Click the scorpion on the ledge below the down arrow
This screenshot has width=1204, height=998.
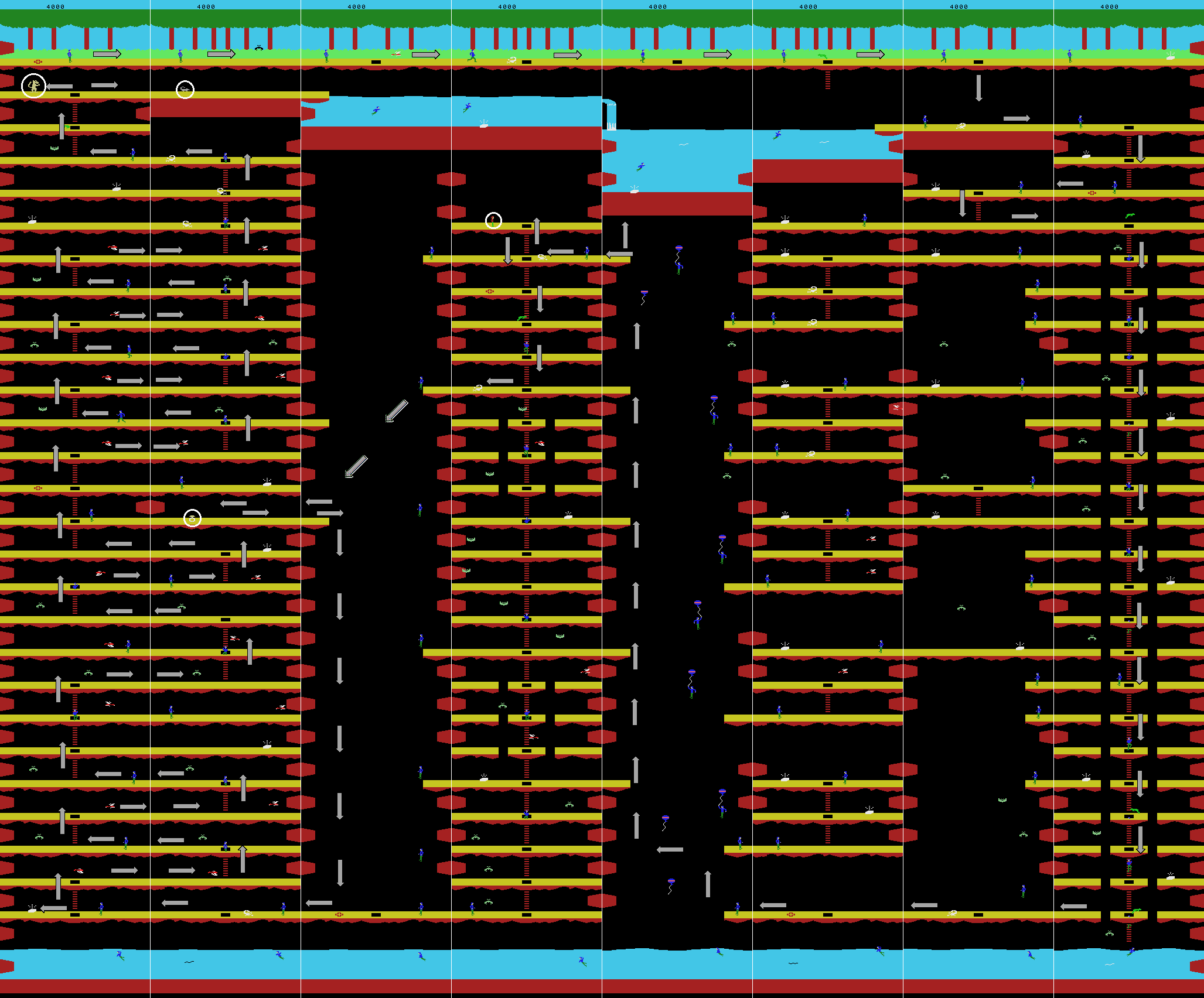961,126
